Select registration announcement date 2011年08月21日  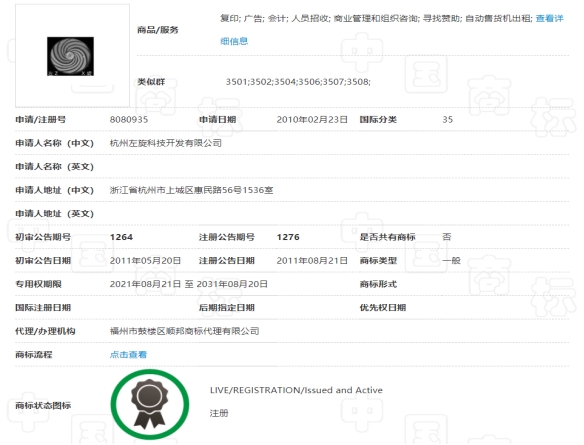coord(312,261)
